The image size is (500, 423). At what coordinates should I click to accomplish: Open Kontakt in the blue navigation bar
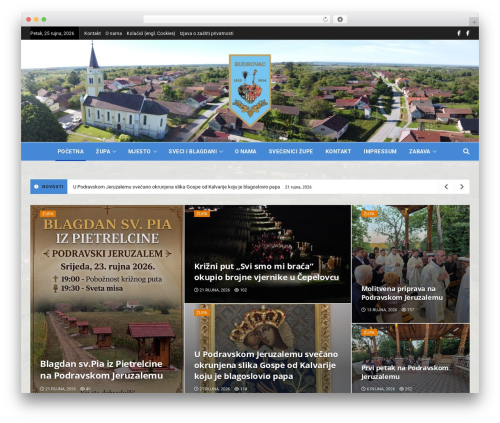[338, 151]
